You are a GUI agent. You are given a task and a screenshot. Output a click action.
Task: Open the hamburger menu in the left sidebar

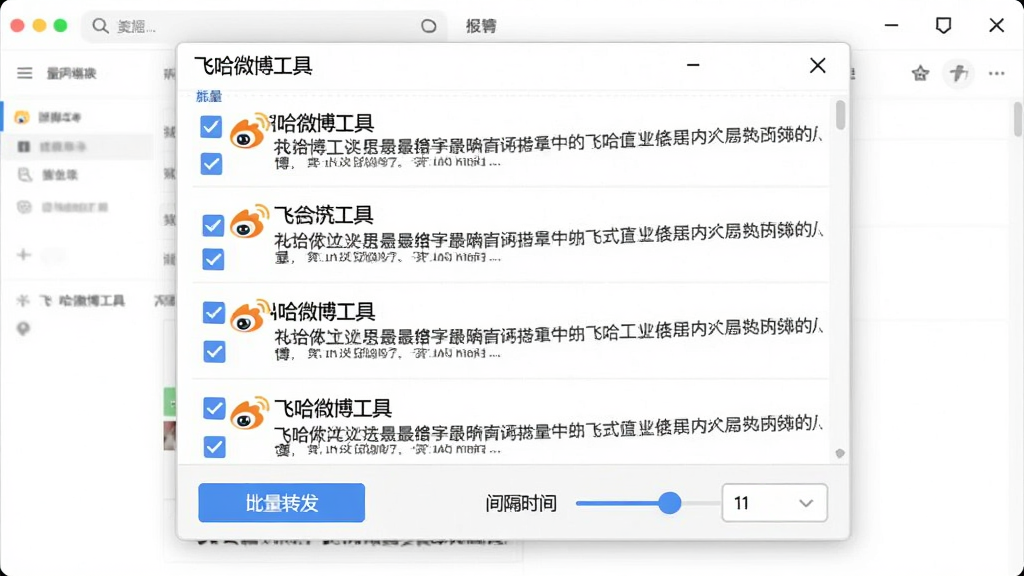click(25, 73)
